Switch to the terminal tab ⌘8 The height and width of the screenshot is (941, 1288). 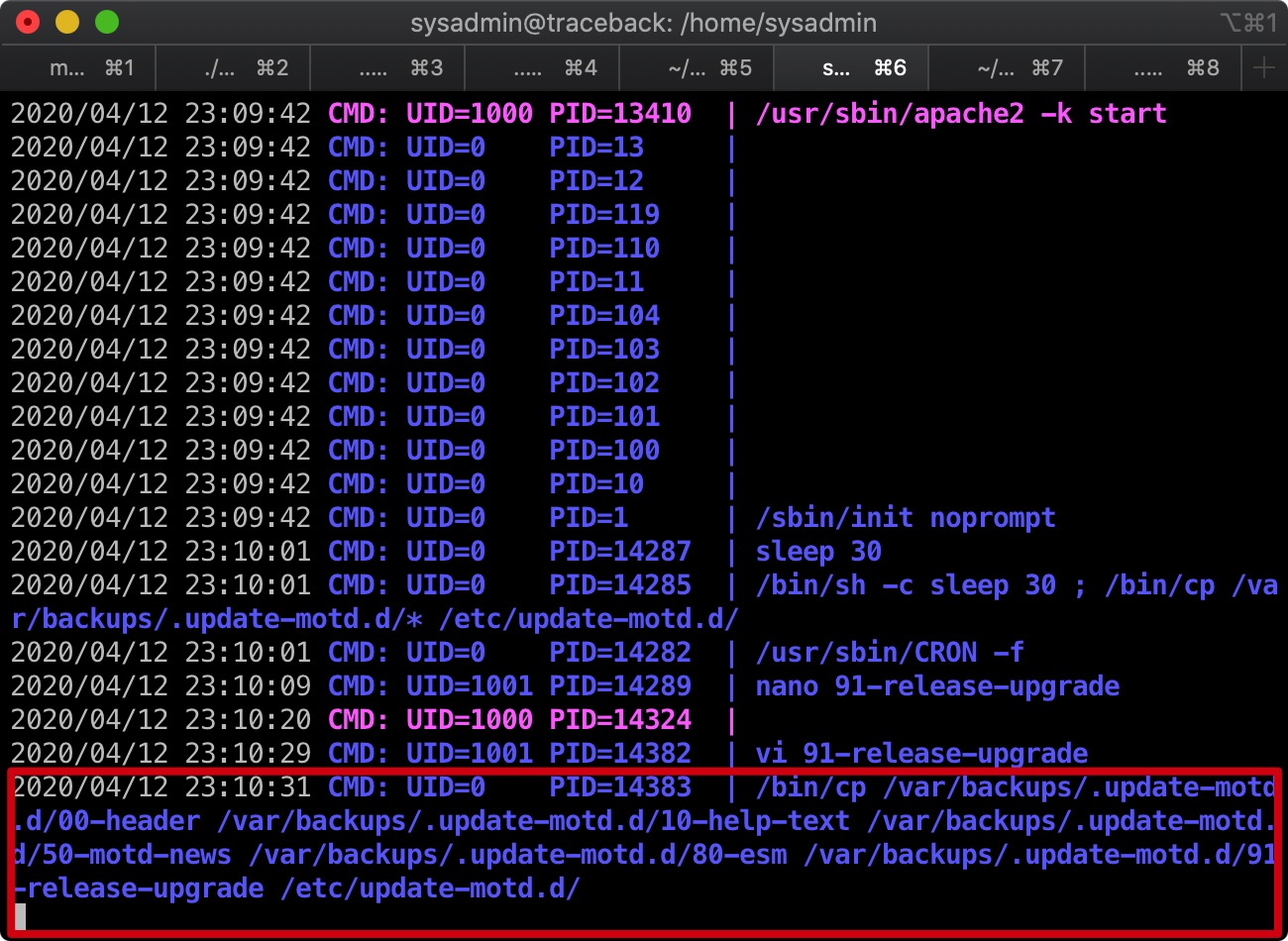click(1161, 68)
